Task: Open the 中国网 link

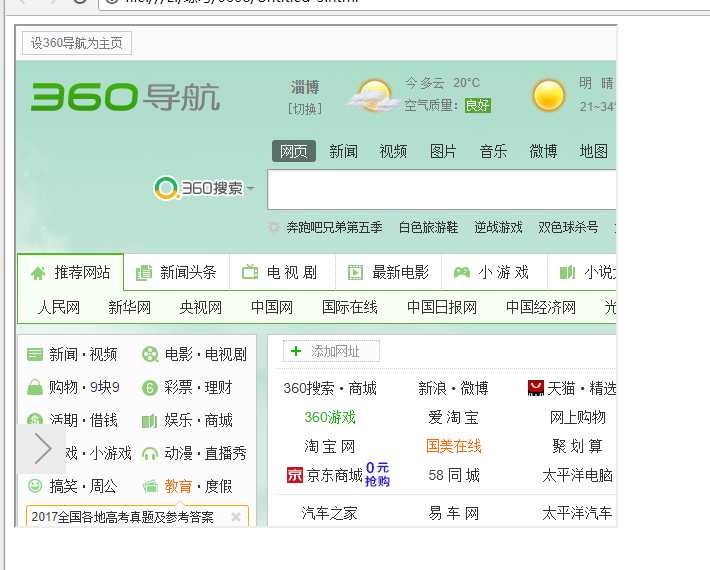Action: click(x=272, y=307)
